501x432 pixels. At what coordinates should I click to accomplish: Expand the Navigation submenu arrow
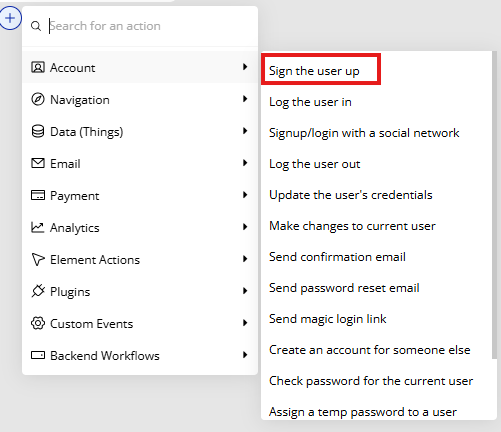245,99
